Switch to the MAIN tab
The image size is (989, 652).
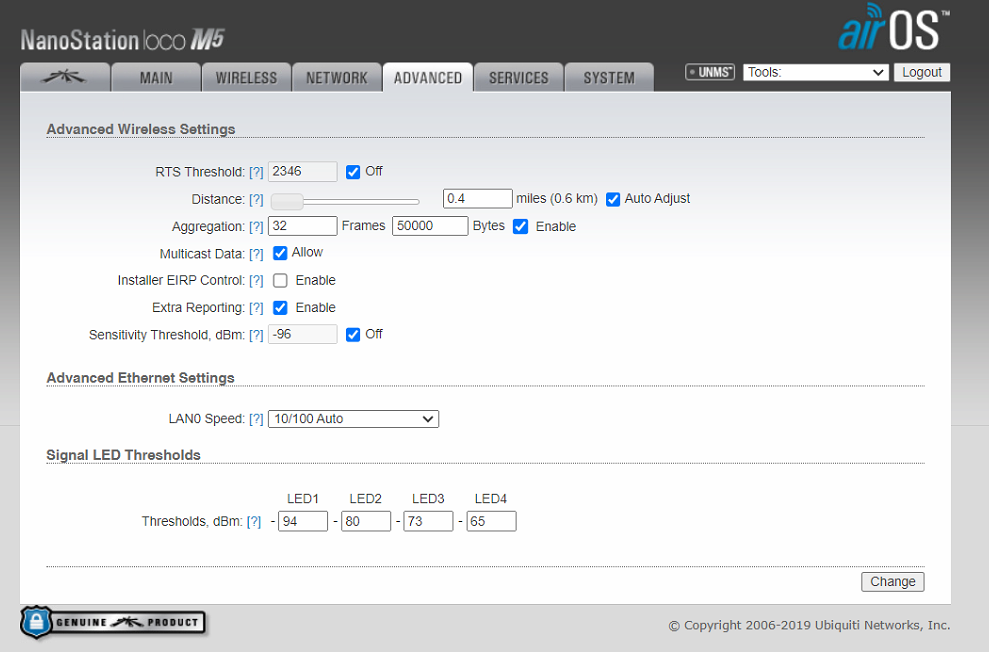[x=156, y=78]
